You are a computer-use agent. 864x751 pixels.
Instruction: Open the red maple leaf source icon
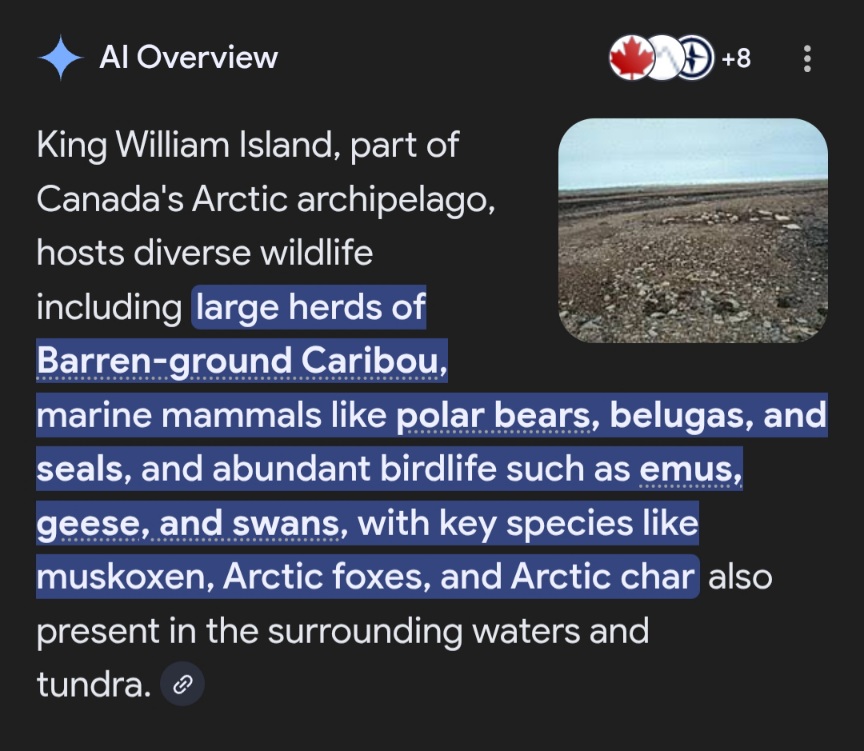click(629, 59)
